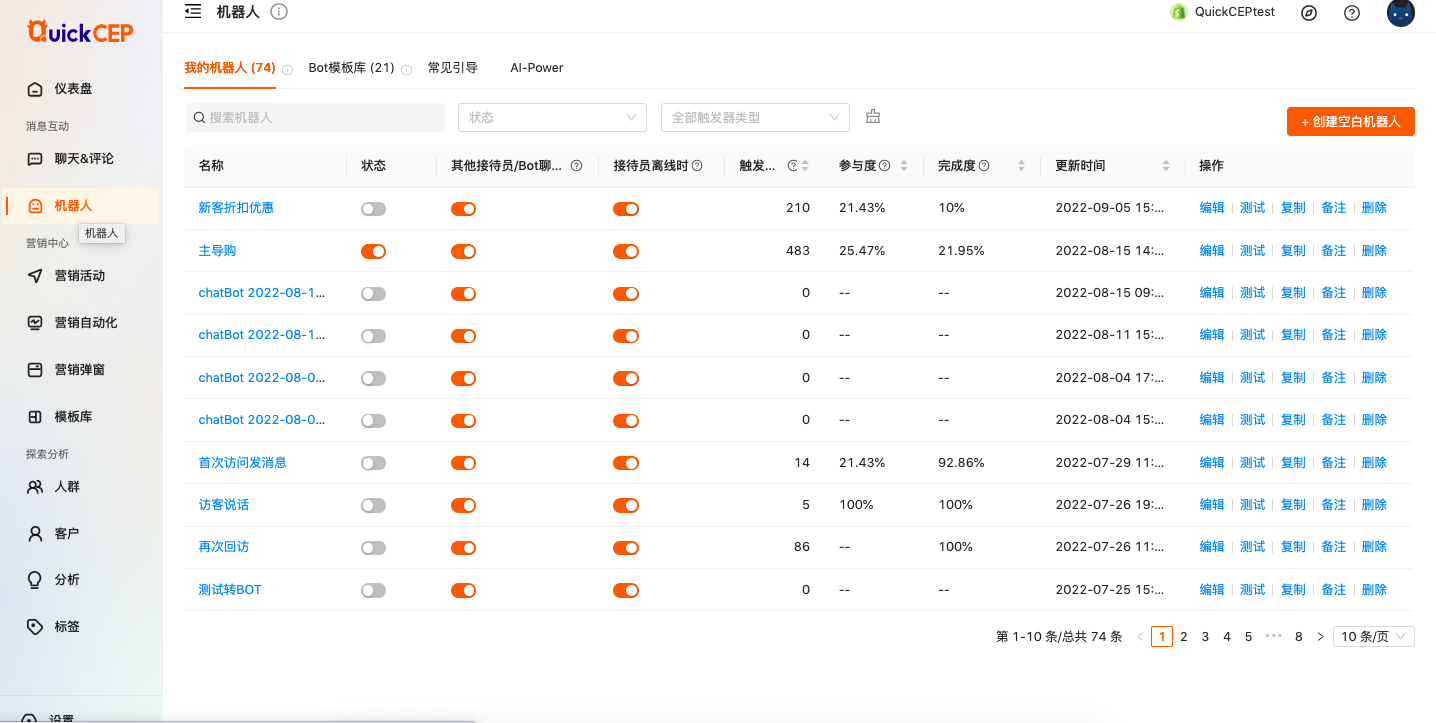Screen dimensions: 1436x723
Task: Click 编辑 for 主导购 row
Action: click(x=1212, y=251)
